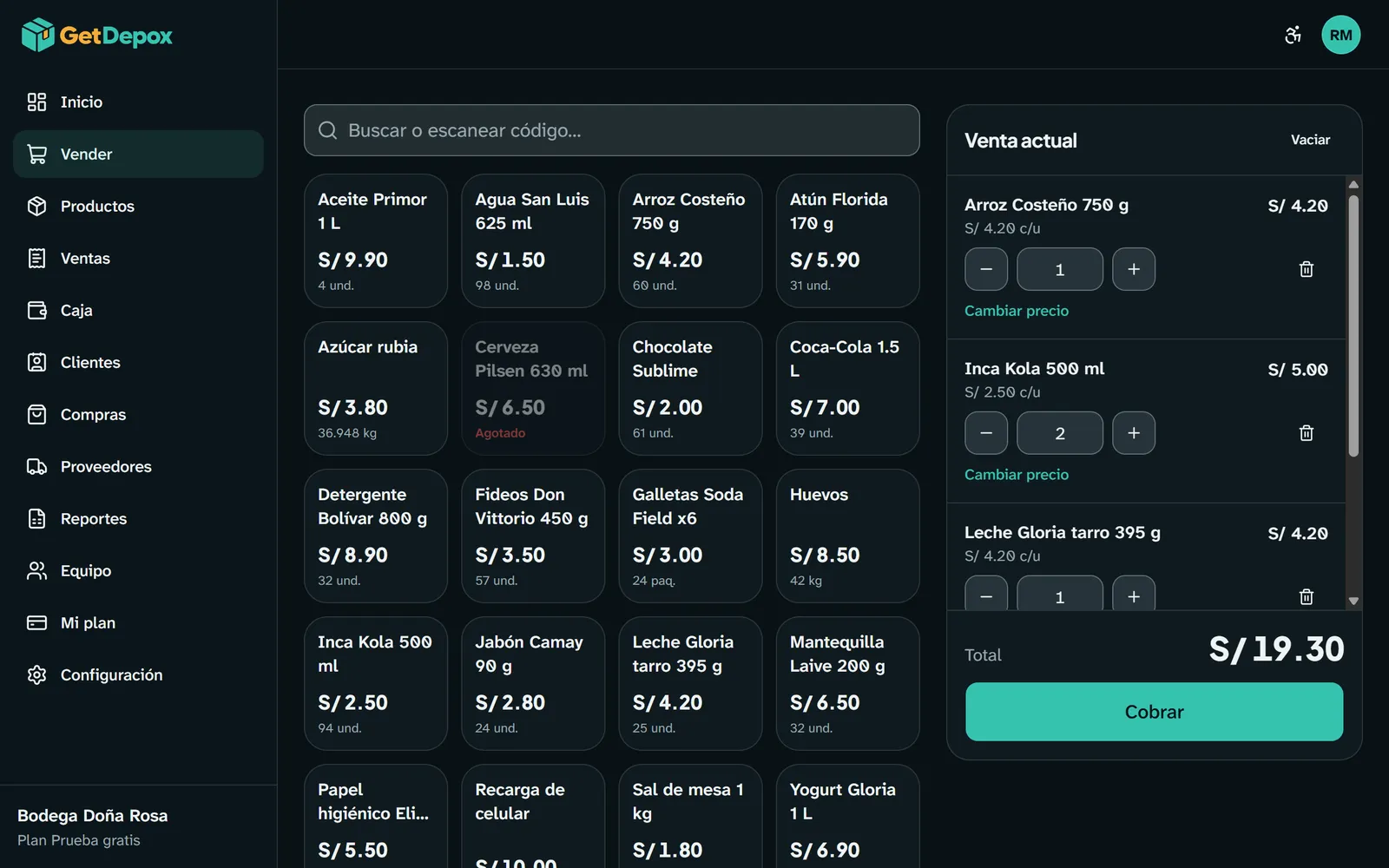Edit Arroz Costeño quantity field
The image size is (1389, 868).
[1060, 269]
